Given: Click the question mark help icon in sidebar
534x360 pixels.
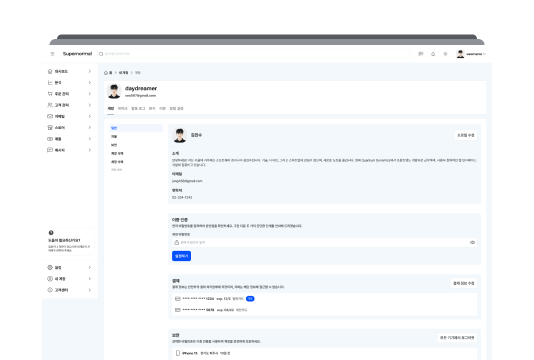Looking at the screenshot, I should 51,233.
